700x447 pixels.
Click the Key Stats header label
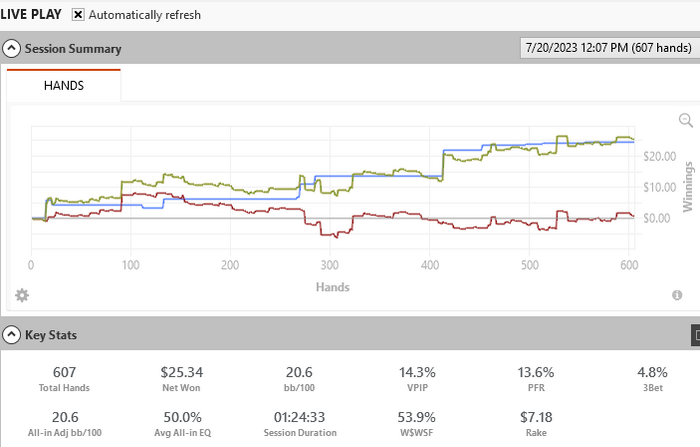tap(51, 335)
